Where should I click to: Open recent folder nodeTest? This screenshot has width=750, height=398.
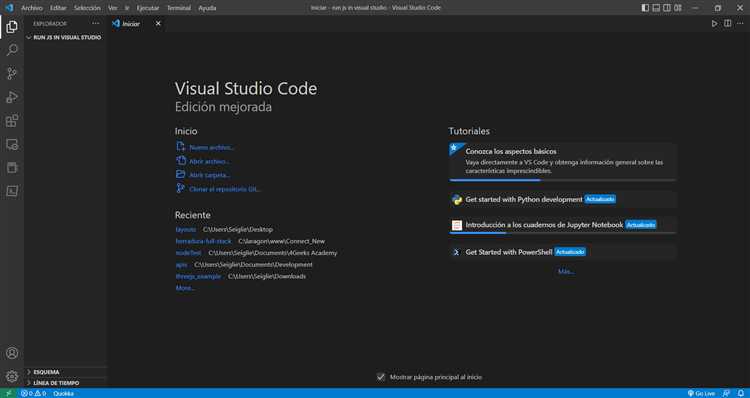pyautogui.click(x=188, y=253)
